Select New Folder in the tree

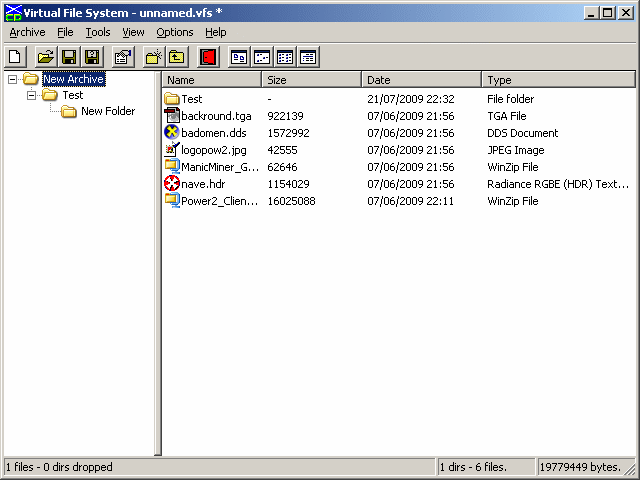click(108, 111)
